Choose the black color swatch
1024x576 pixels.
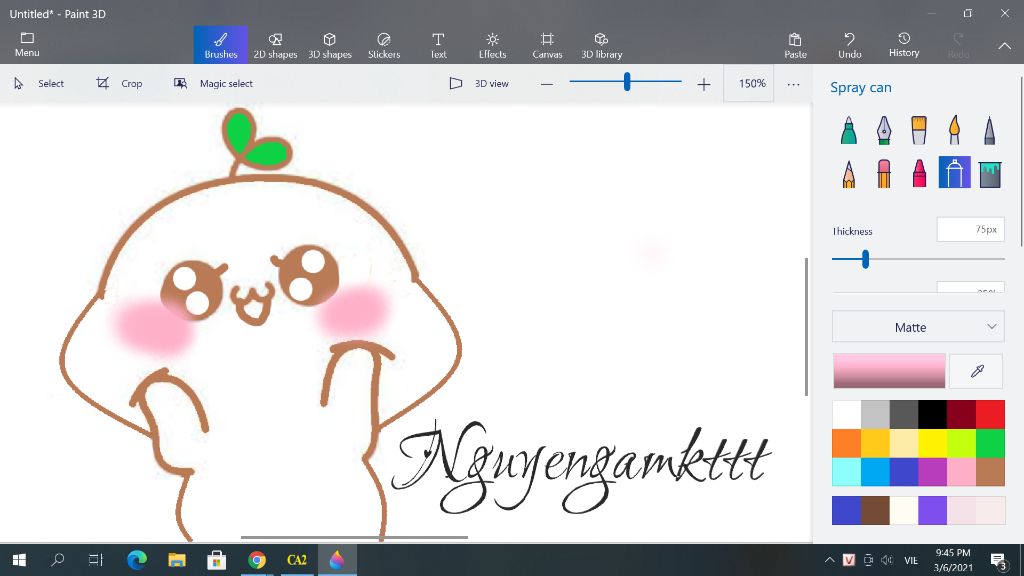[x=933, y=415]
